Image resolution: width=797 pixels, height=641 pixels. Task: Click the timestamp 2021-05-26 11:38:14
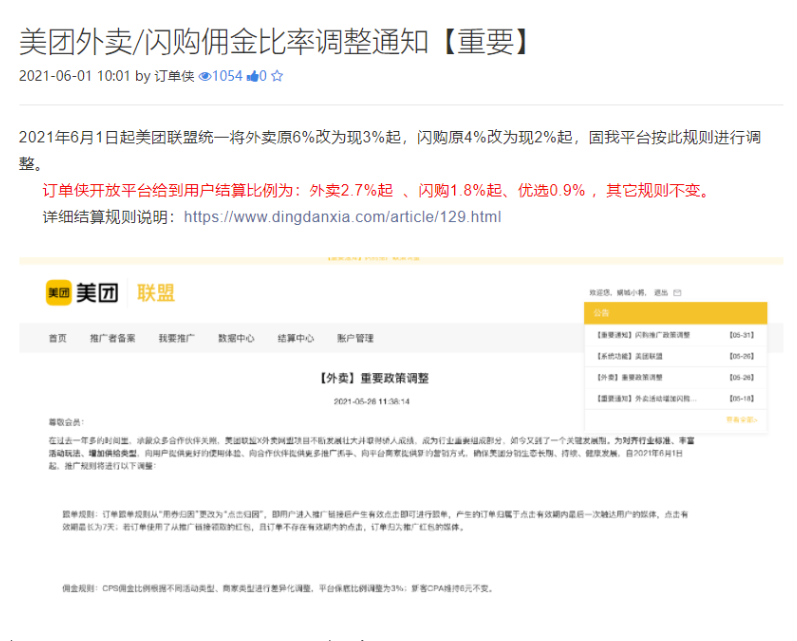click(372, 402)
